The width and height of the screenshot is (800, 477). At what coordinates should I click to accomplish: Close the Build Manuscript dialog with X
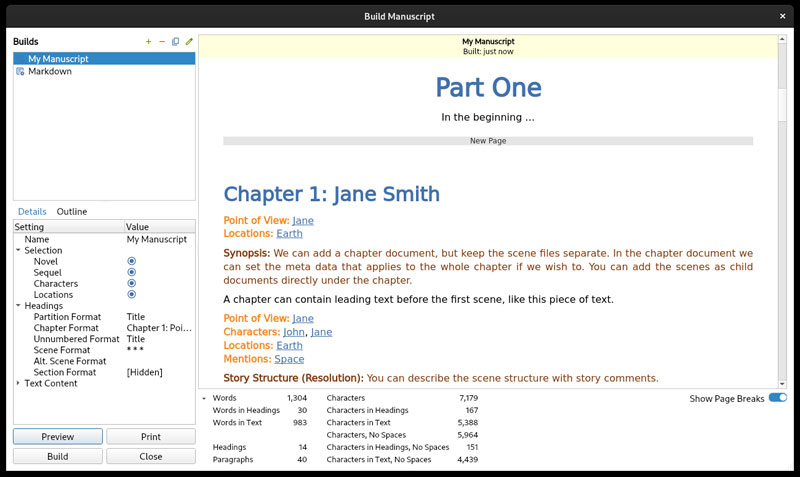pos(783,16)
